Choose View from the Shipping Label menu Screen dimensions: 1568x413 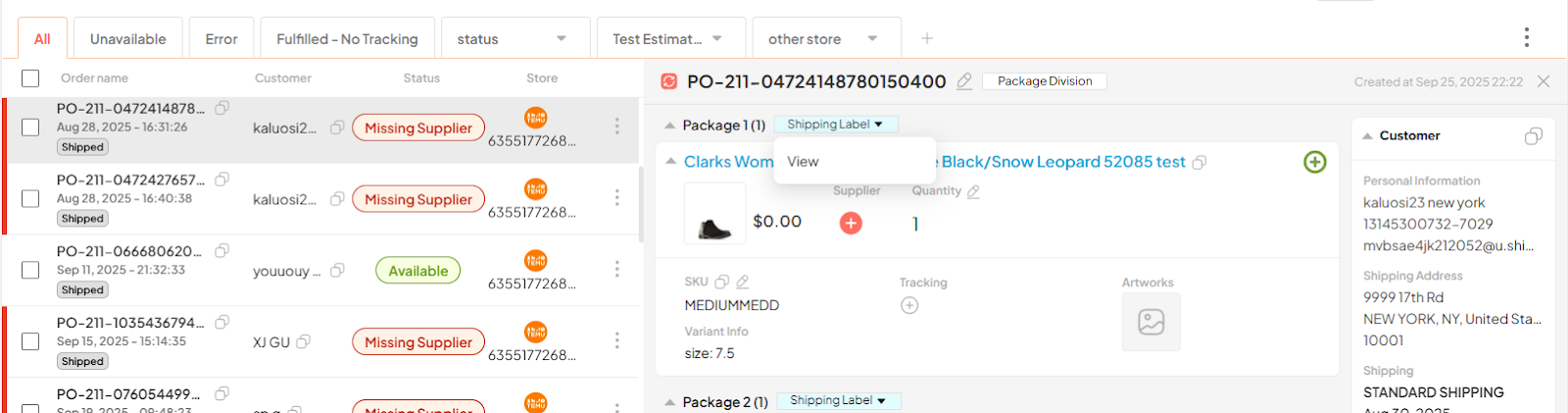click(803, 162)
